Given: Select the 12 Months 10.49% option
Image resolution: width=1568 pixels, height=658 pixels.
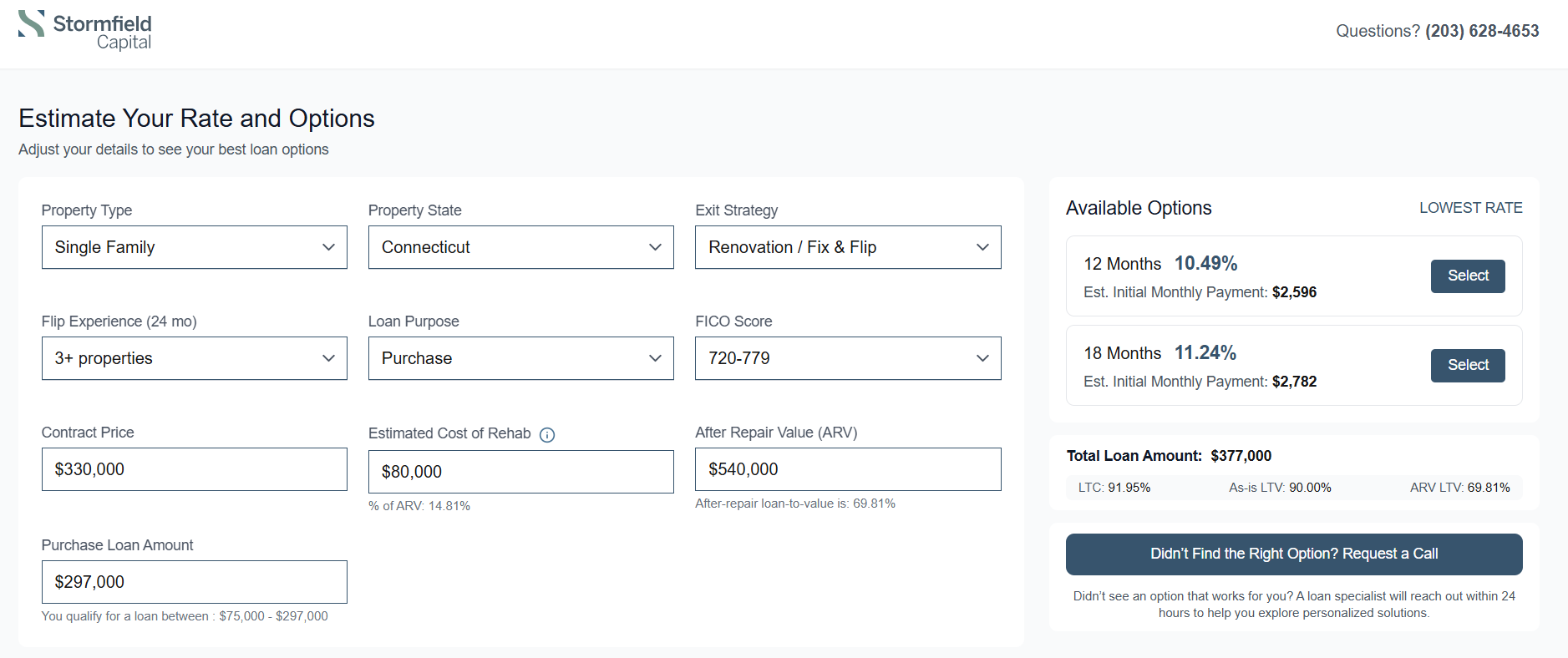Looking at the screenshot, I should (1467, 276).
